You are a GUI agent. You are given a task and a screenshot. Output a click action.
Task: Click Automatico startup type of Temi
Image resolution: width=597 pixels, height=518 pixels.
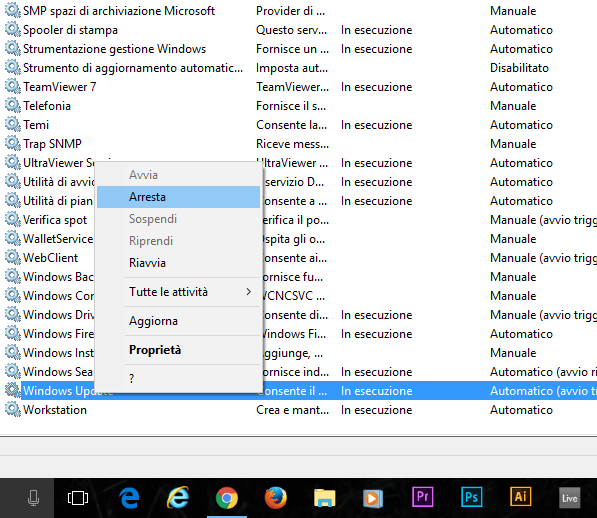pos(521,125)
